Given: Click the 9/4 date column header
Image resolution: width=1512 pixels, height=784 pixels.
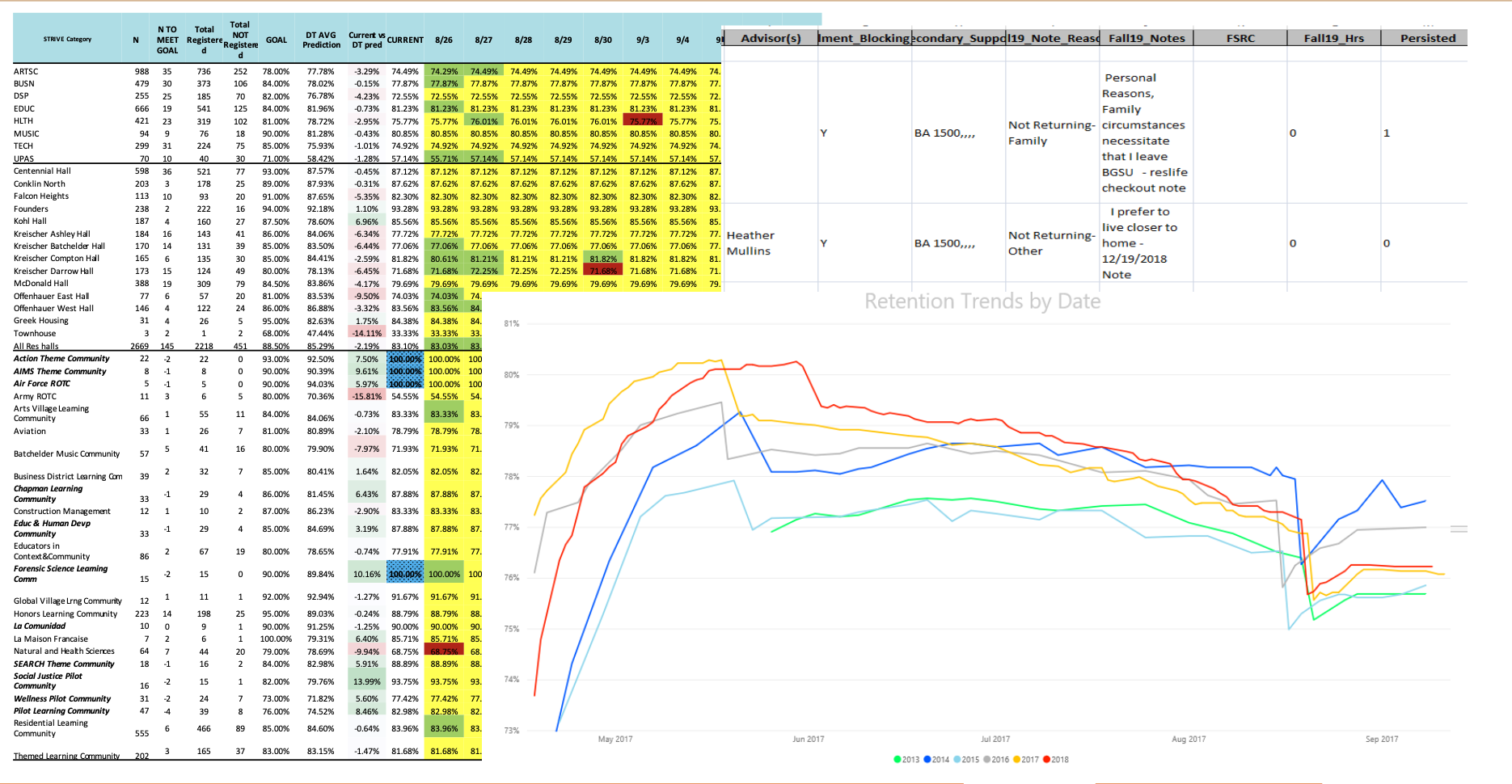Looking at the screenshot, I should point(682,40).
